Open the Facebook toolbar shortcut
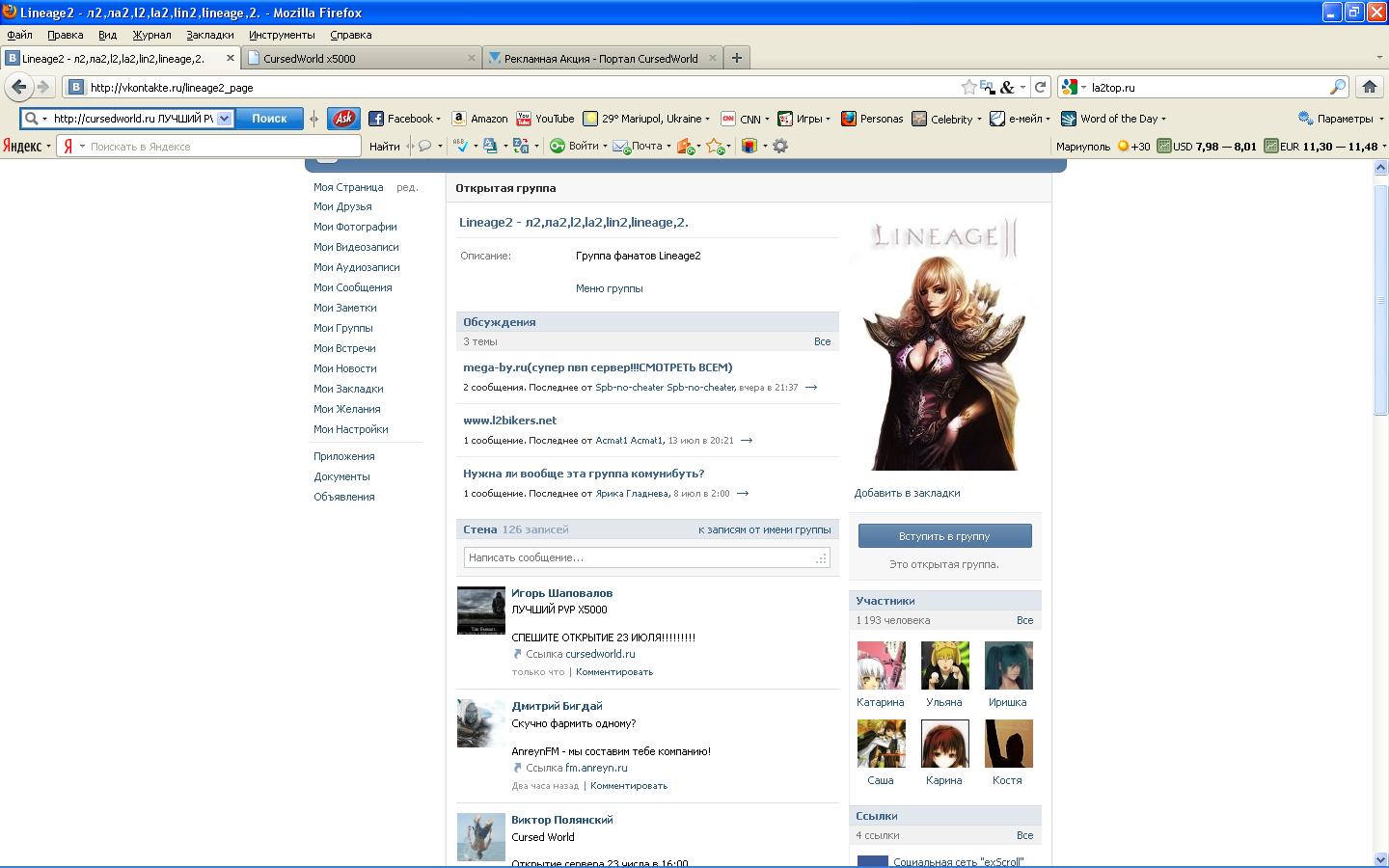Screen dimensions: 1389x868 click(404, 119)
